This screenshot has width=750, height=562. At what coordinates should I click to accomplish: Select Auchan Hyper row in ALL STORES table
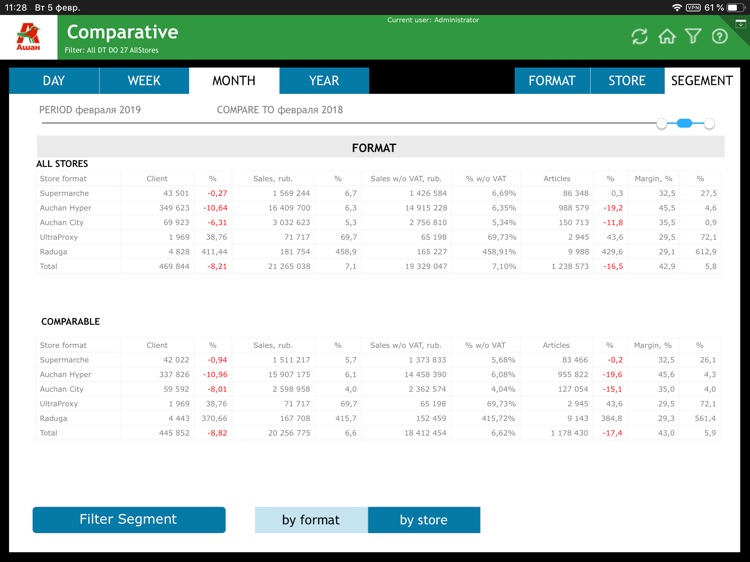pyautogui.click(x=378, y=208)
